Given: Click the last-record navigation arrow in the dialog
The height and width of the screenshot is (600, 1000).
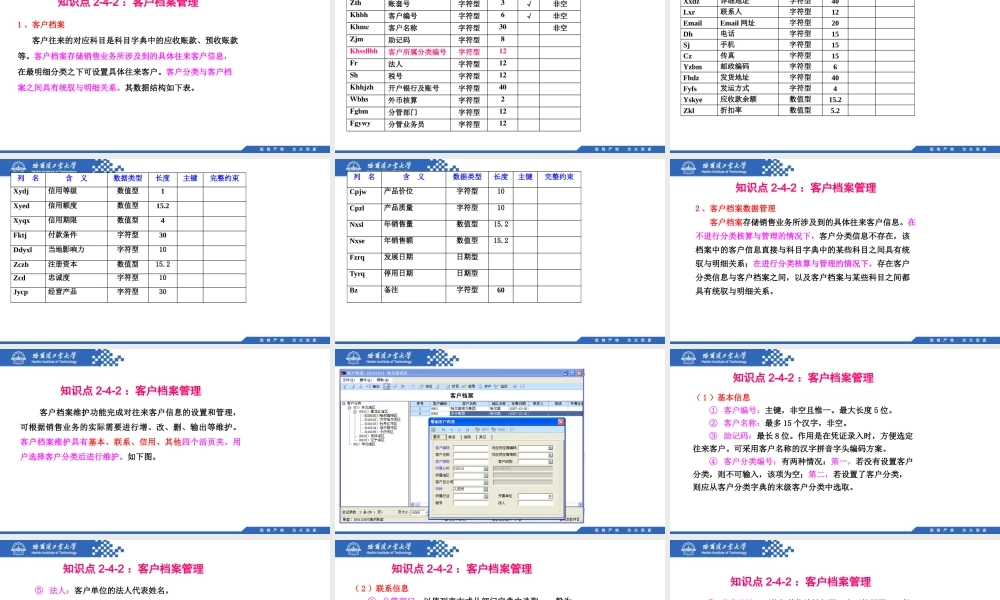Looking at the screenshot, I should (x=467, y=429).
